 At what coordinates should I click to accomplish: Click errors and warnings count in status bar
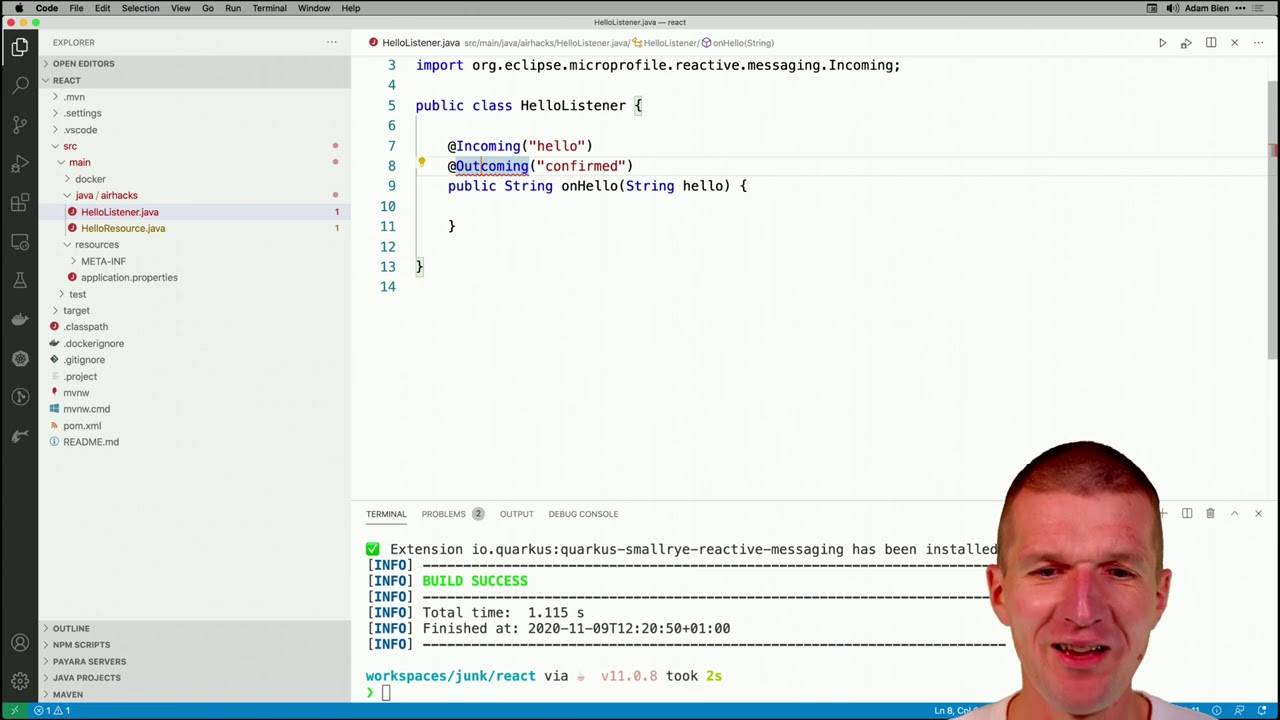click(52, 710)
